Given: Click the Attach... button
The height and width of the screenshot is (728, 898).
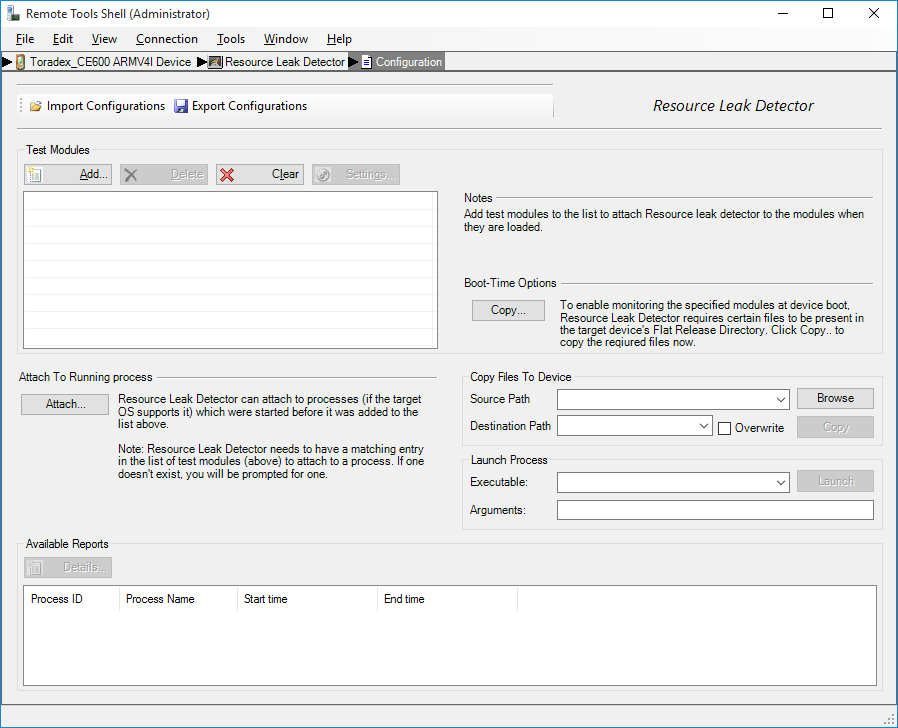Looking at the screenshot, I should tap(65, 404).
